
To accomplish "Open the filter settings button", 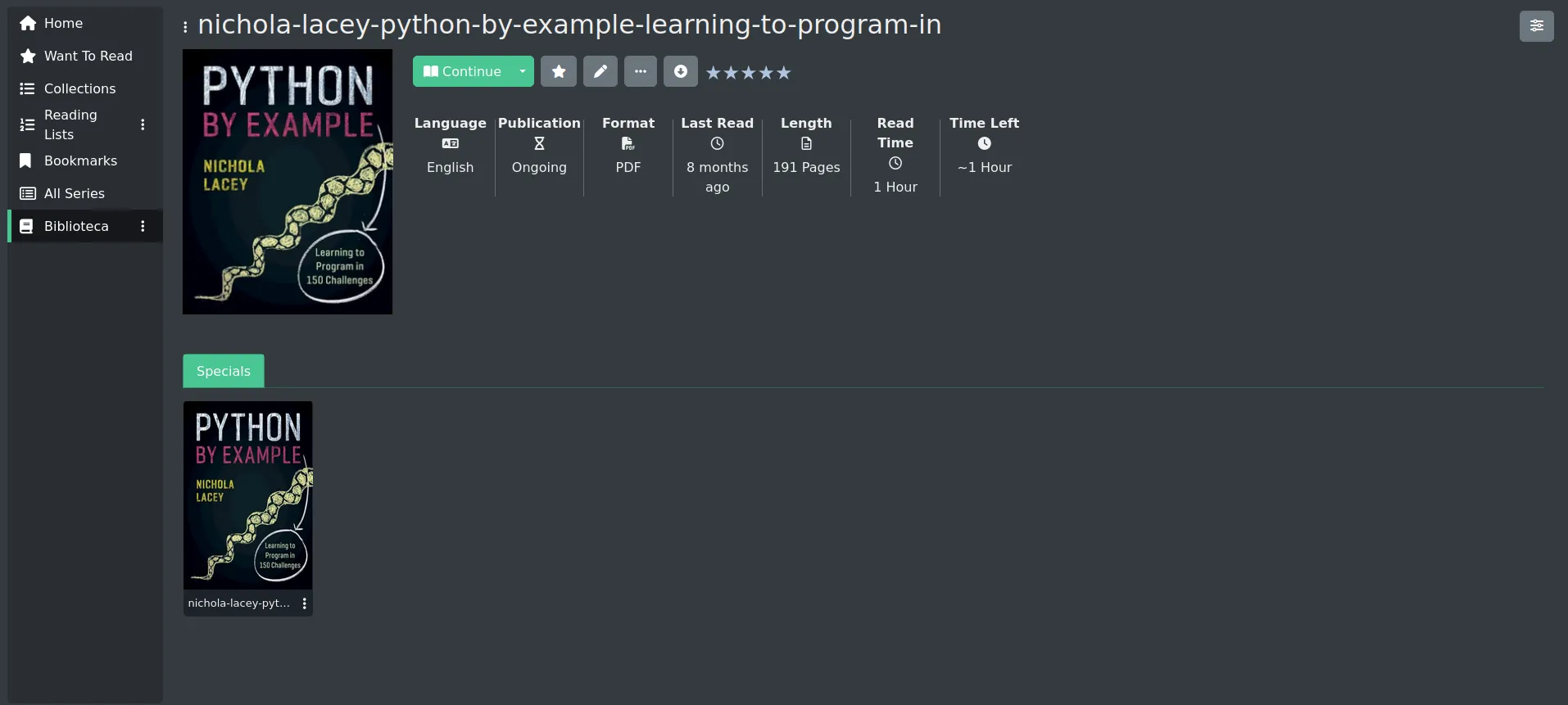I will [x=1536, y=26].
